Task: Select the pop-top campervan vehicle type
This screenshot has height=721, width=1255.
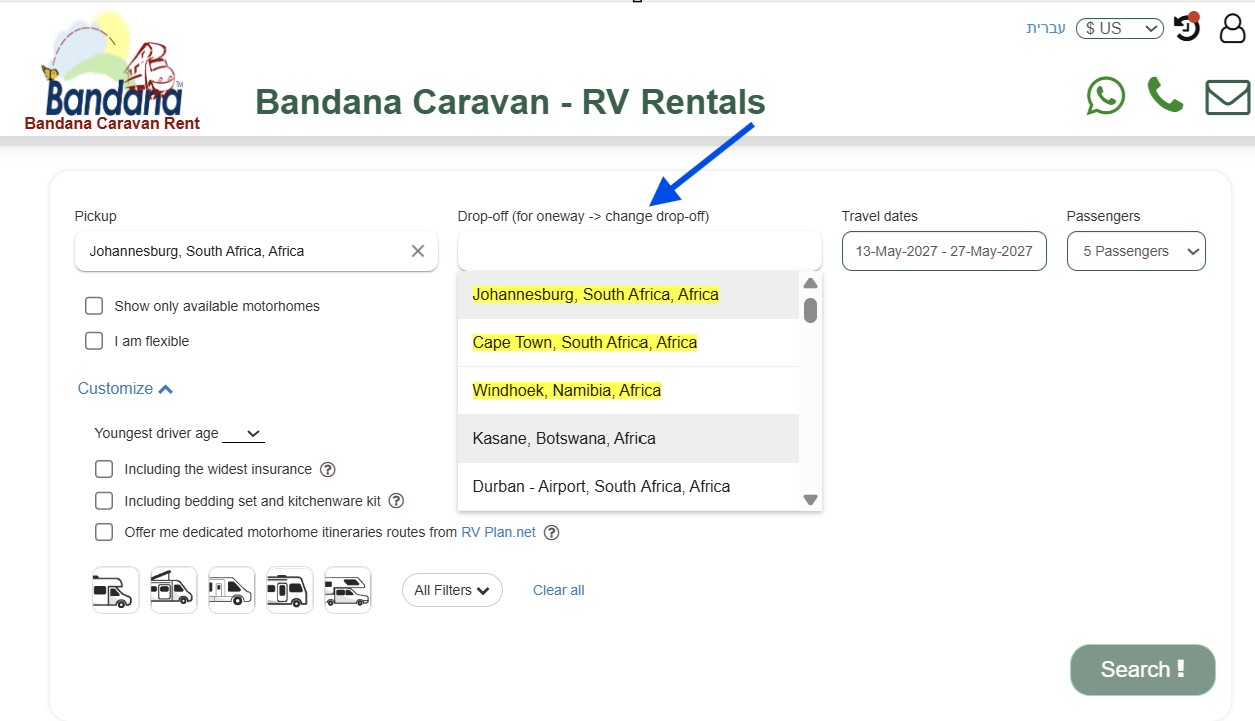Action: tap(174, 590)
